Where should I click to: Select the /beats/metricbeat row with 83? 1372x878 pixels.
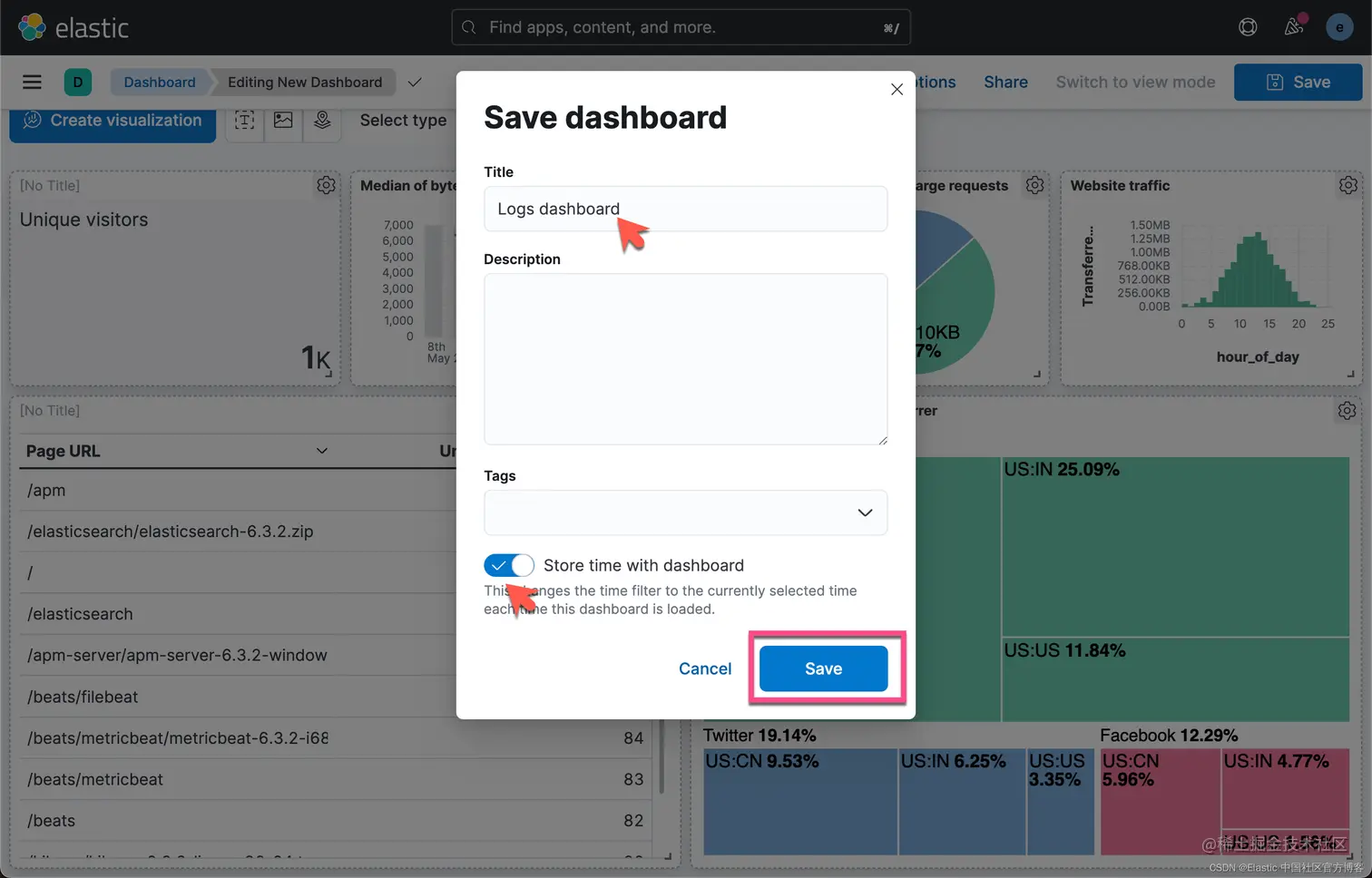[336, 779]
